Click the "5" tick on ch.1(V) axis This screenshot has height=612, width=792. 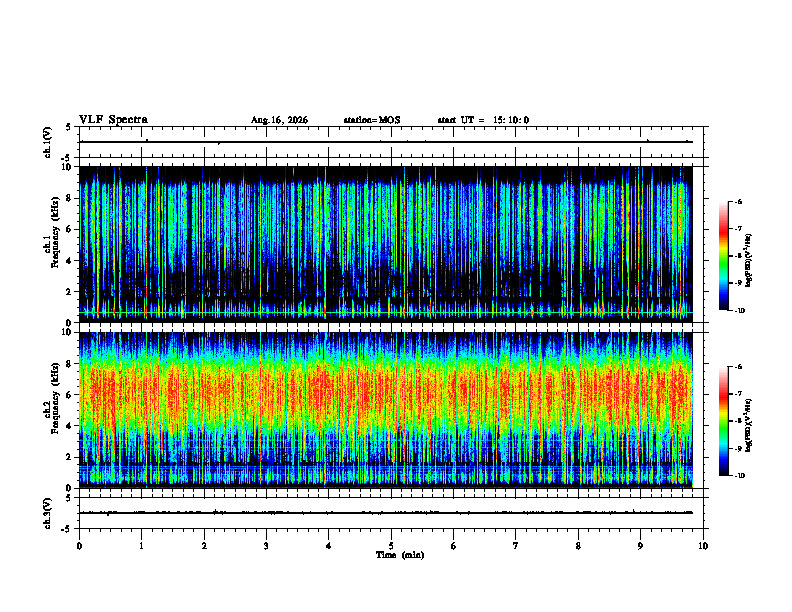pos(69,128)
